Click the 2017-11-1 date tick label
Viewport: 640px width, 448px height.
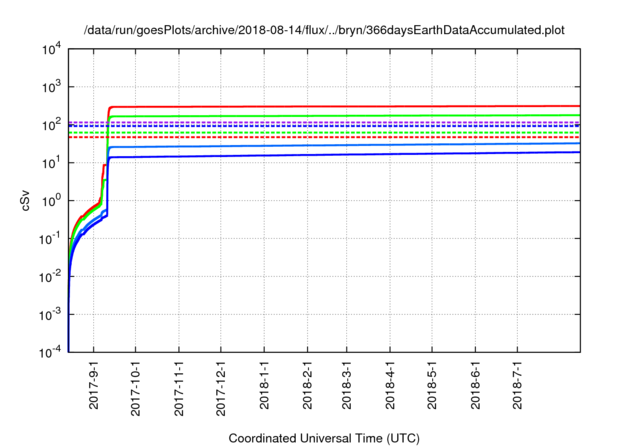[179, 388]
